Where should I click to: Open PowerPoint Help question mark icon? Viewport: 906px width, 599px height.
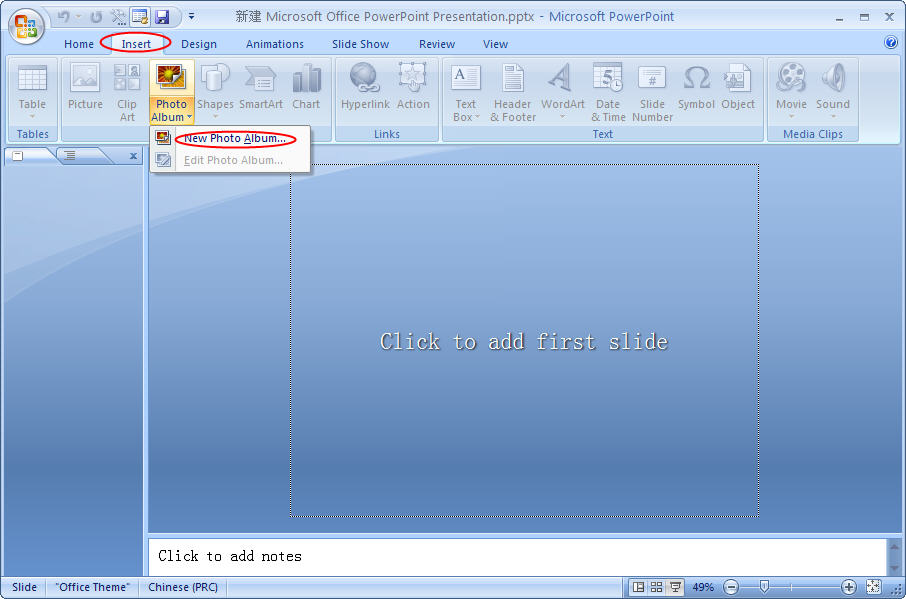tap(890, 42)
